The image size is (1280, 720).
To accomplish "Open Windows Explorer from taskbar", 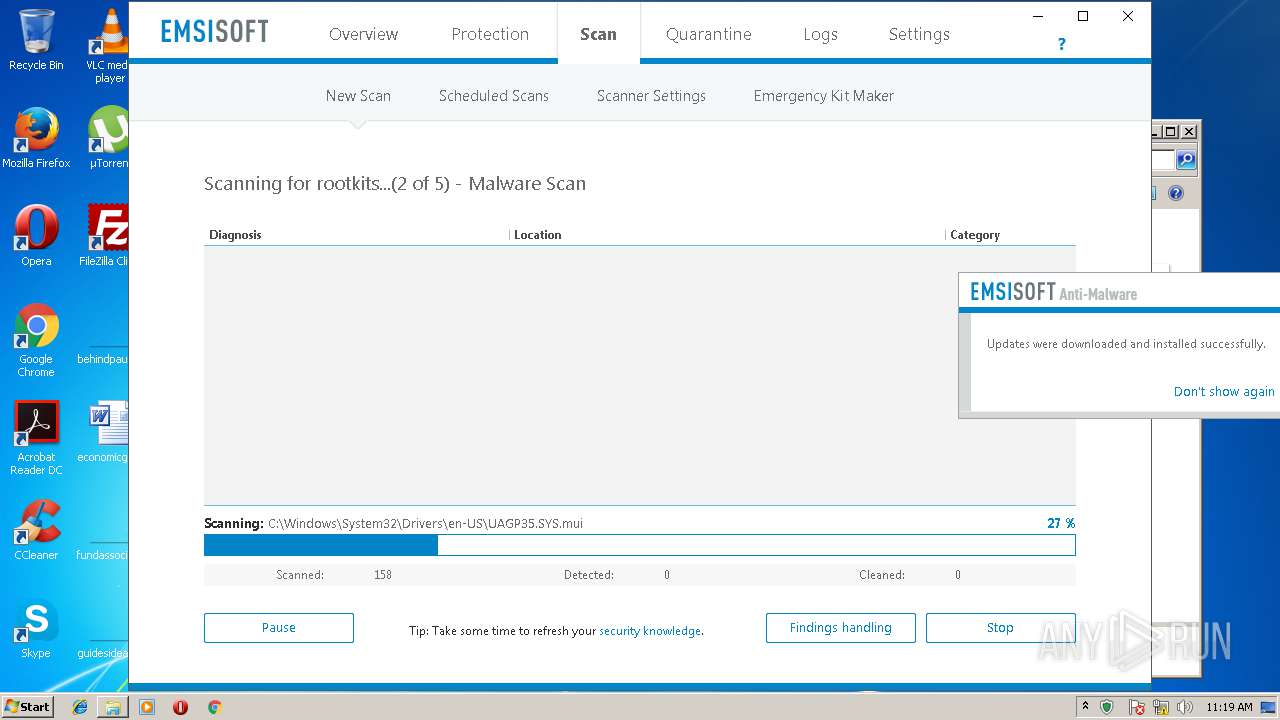I will (x=113, y=707).
